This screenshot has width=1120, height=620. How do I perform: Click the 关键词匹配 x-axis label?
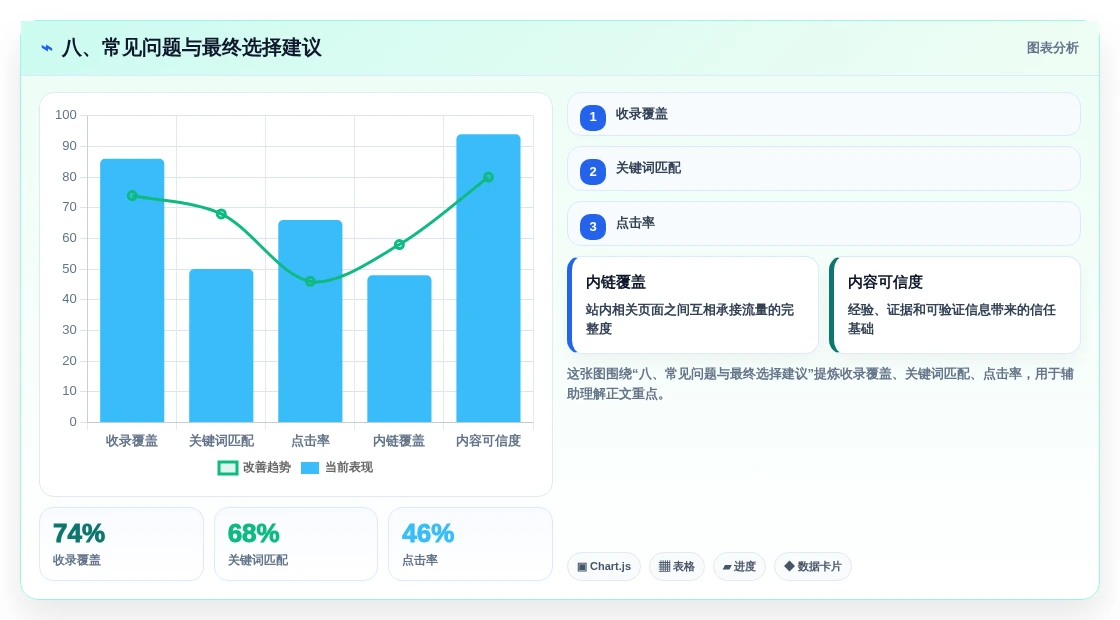click(x=221, y=441)
